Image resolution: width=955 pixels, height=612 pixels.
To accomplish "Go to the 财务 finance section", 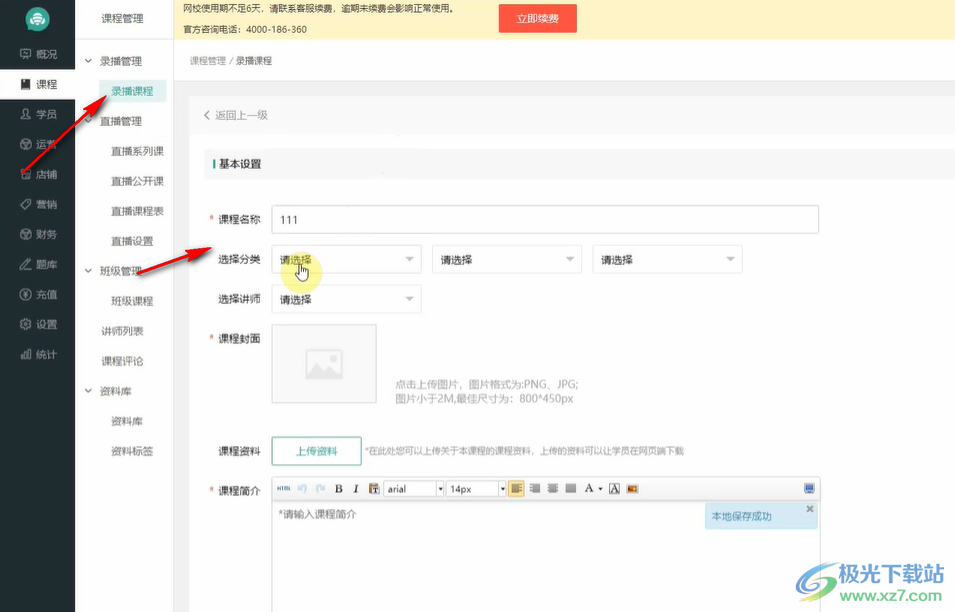I will click(38, 234).
